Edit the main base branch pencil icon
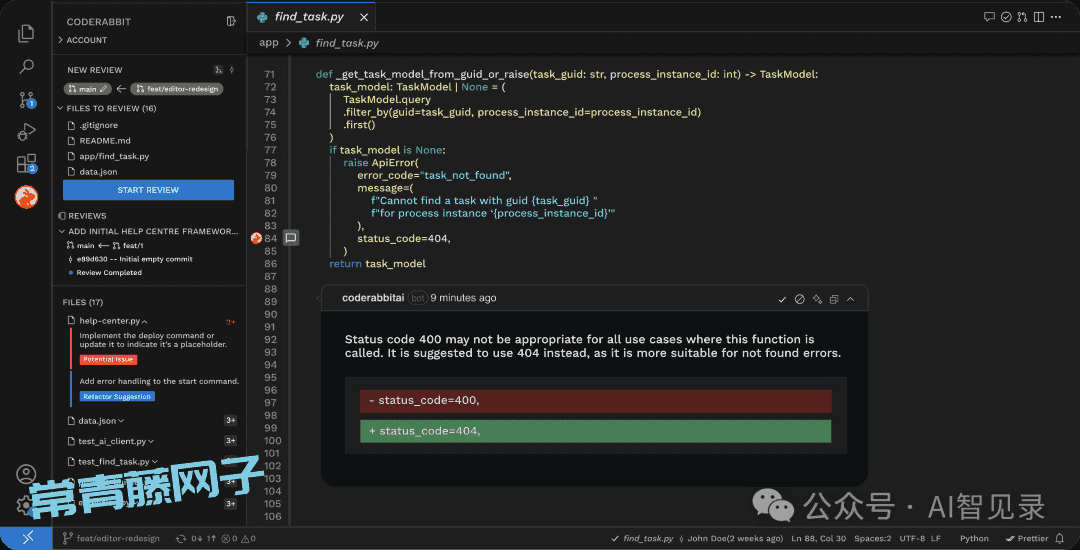1080x550 pixels. click(x=103, y=89)
